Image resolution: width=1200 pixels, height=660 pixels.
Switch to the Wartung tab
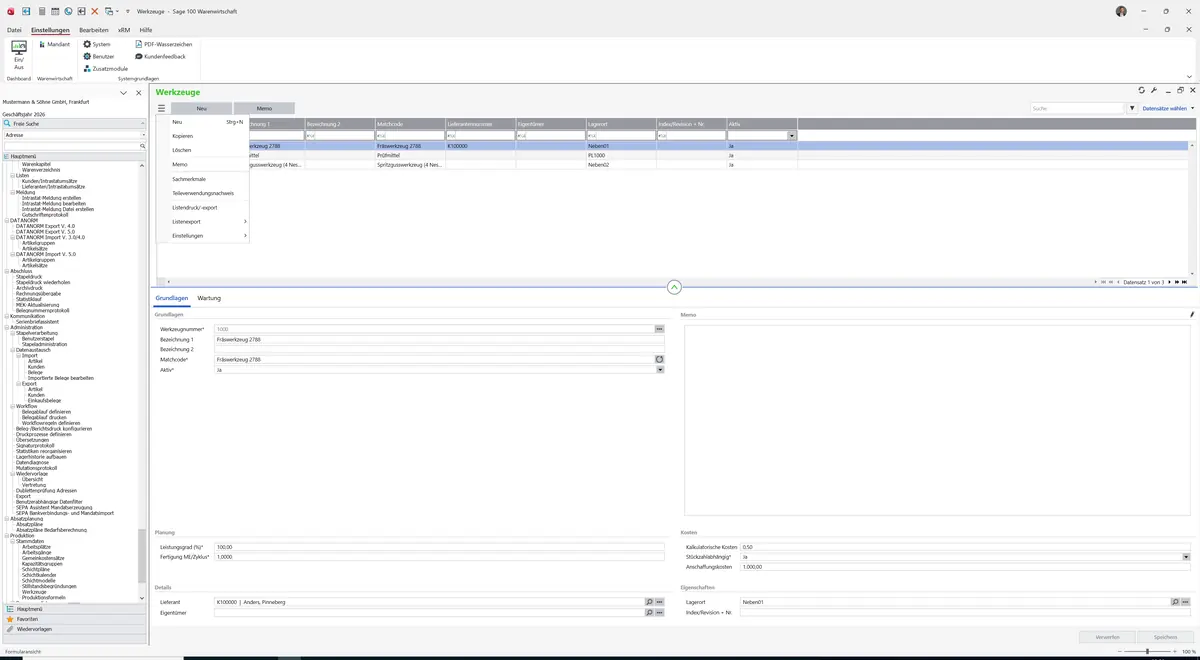[209, 298]
